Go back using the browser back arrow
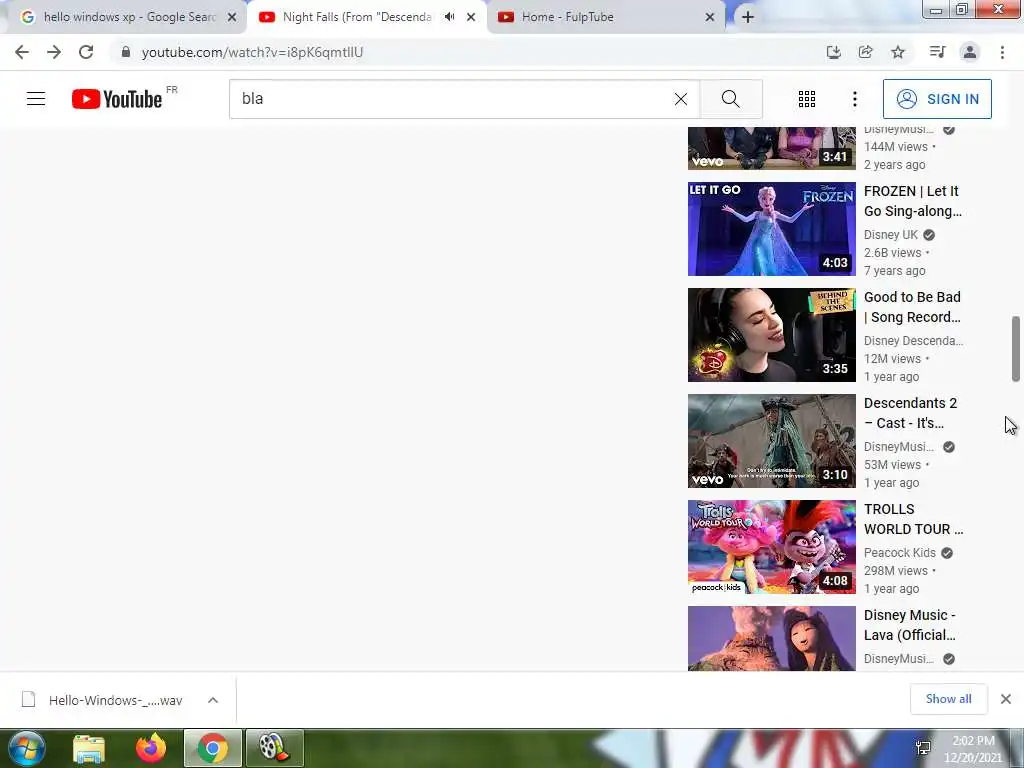 22,52
